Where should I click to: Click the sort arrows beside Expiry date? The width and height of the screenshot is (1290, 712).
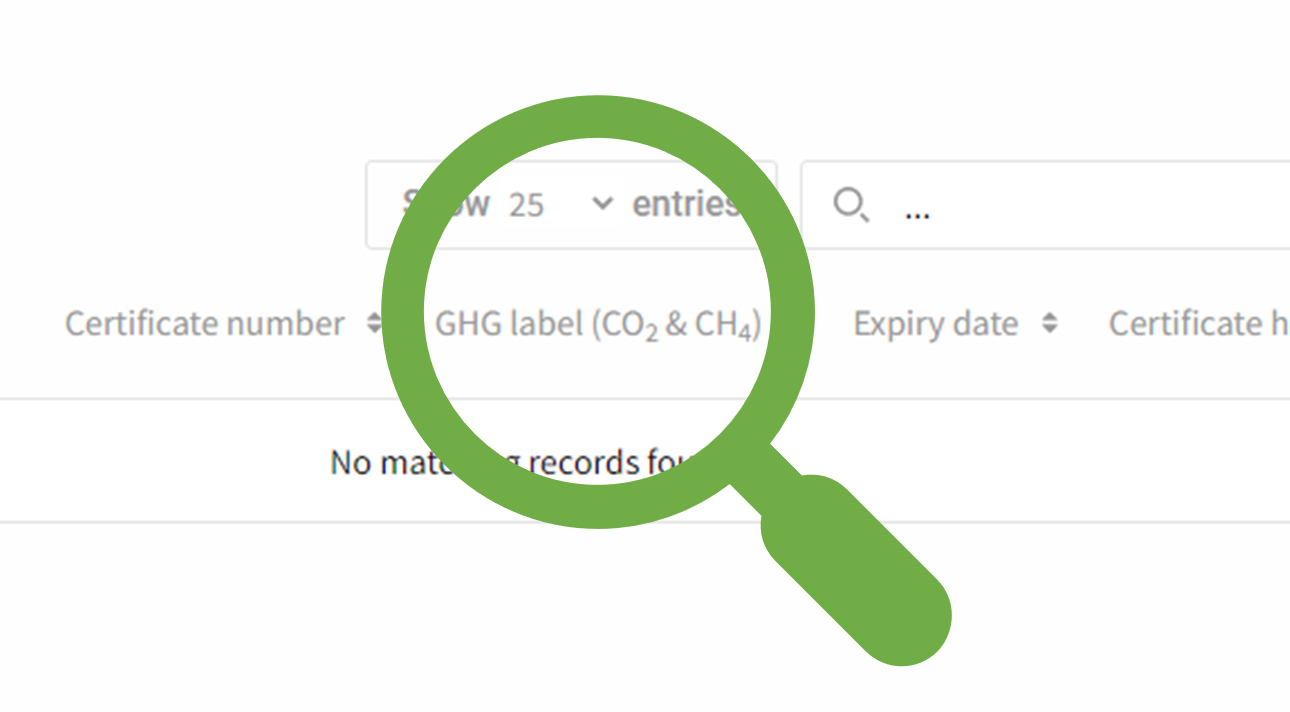tap(1049, 323)
